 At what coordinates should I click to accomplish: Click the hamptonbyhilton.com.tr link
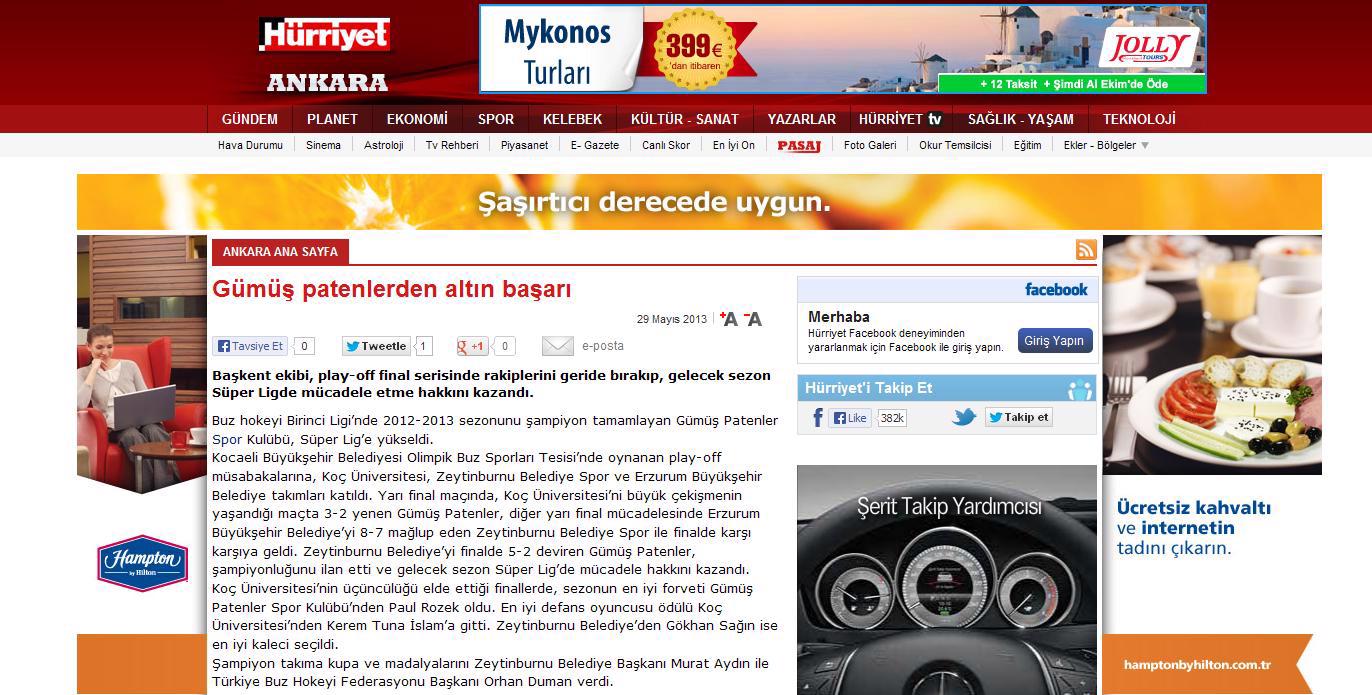click(1197, 665)
